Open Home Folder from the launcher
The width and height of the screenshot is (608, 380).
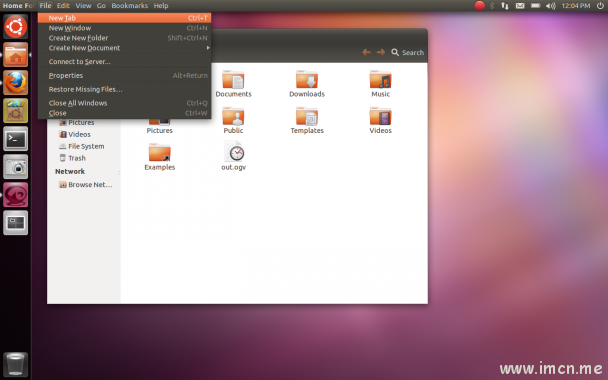(16, 55)
